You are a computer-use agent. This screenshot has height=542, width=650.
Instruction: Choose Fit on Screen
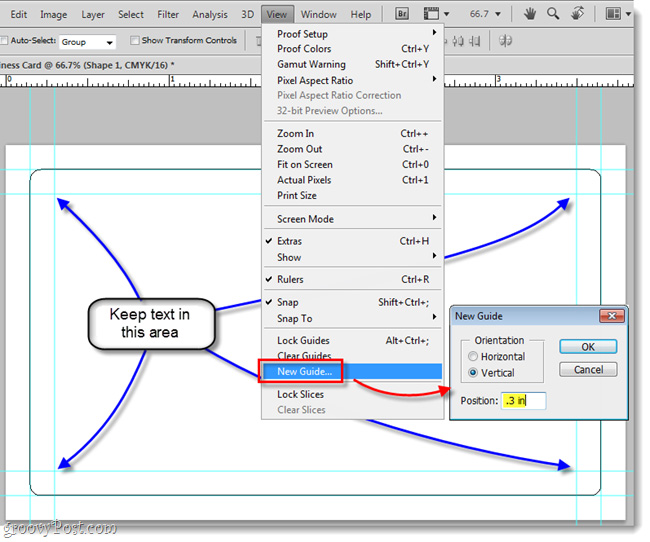[352, 164]
